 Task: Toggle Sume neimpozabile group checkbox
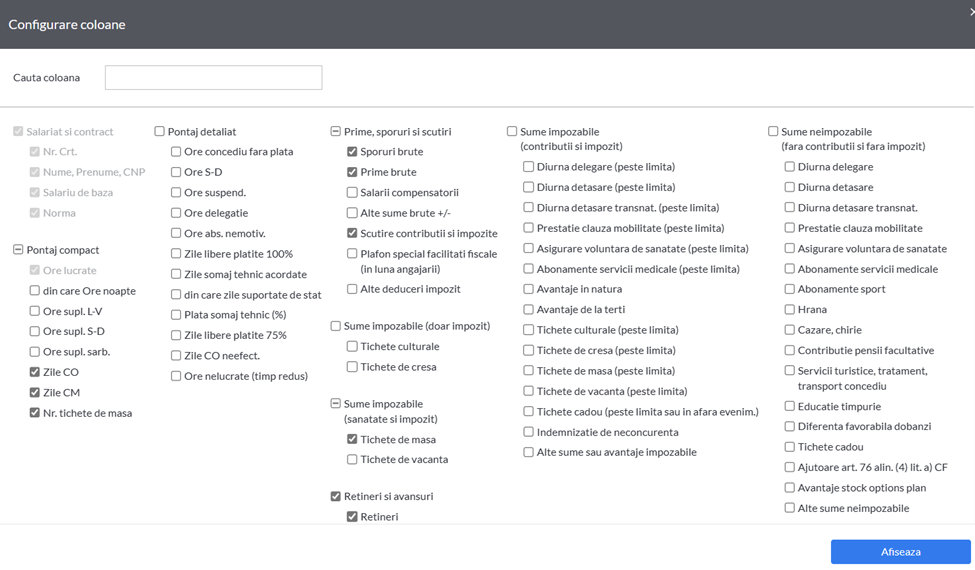[x=774, y=131]
